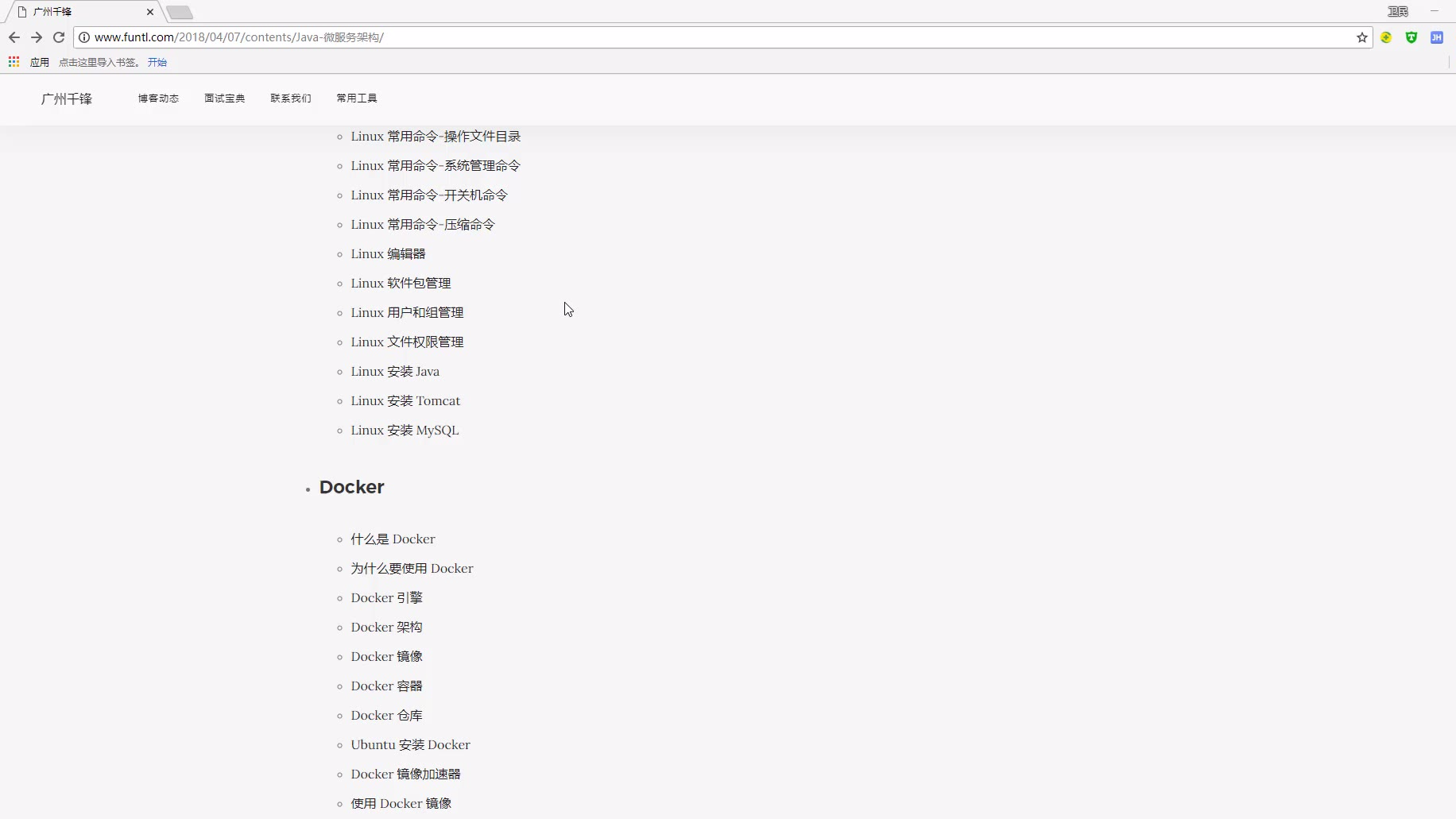Click the browser forward arrow

[37, 37]
